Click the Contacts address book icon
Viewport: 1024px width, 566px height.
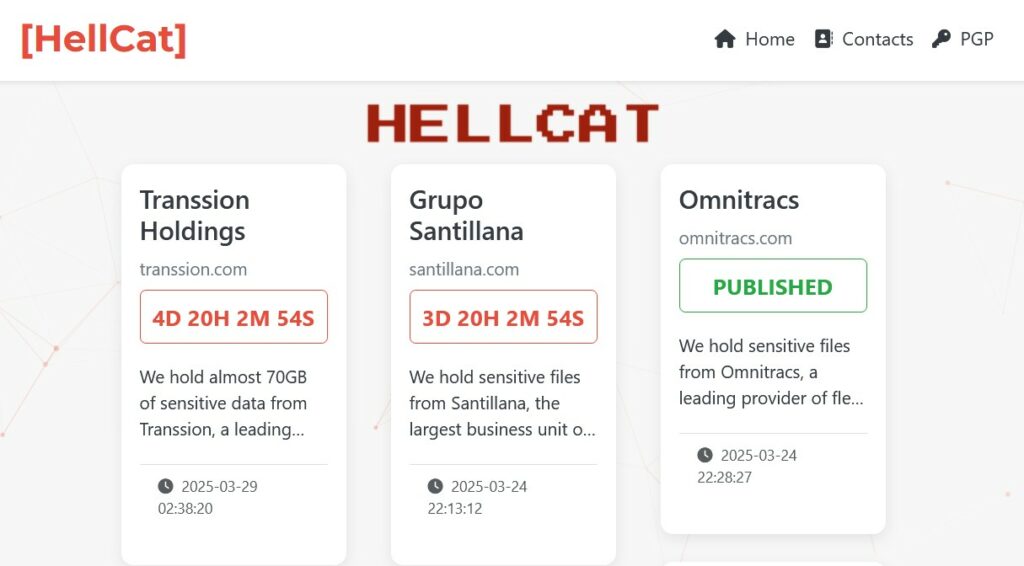pyautogui.click(x=823, y=39)
